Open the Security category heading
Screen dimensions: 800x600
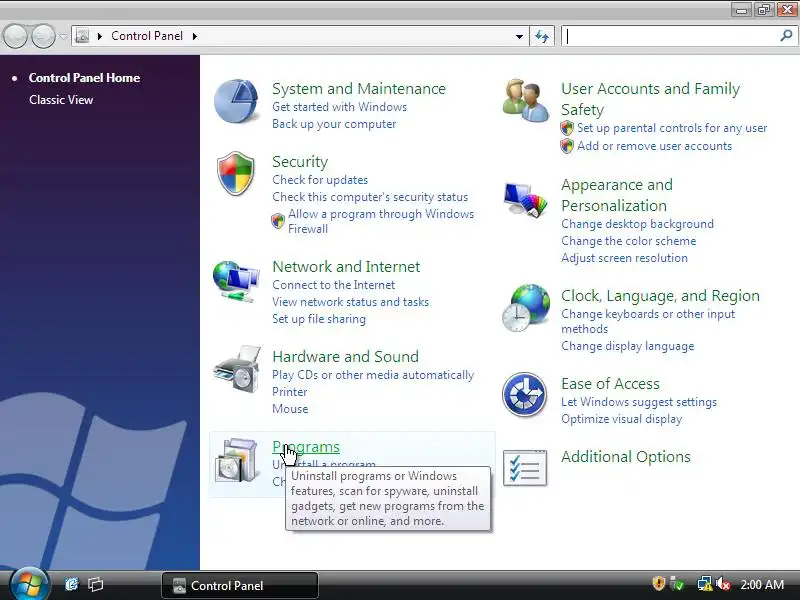(300, 162)
